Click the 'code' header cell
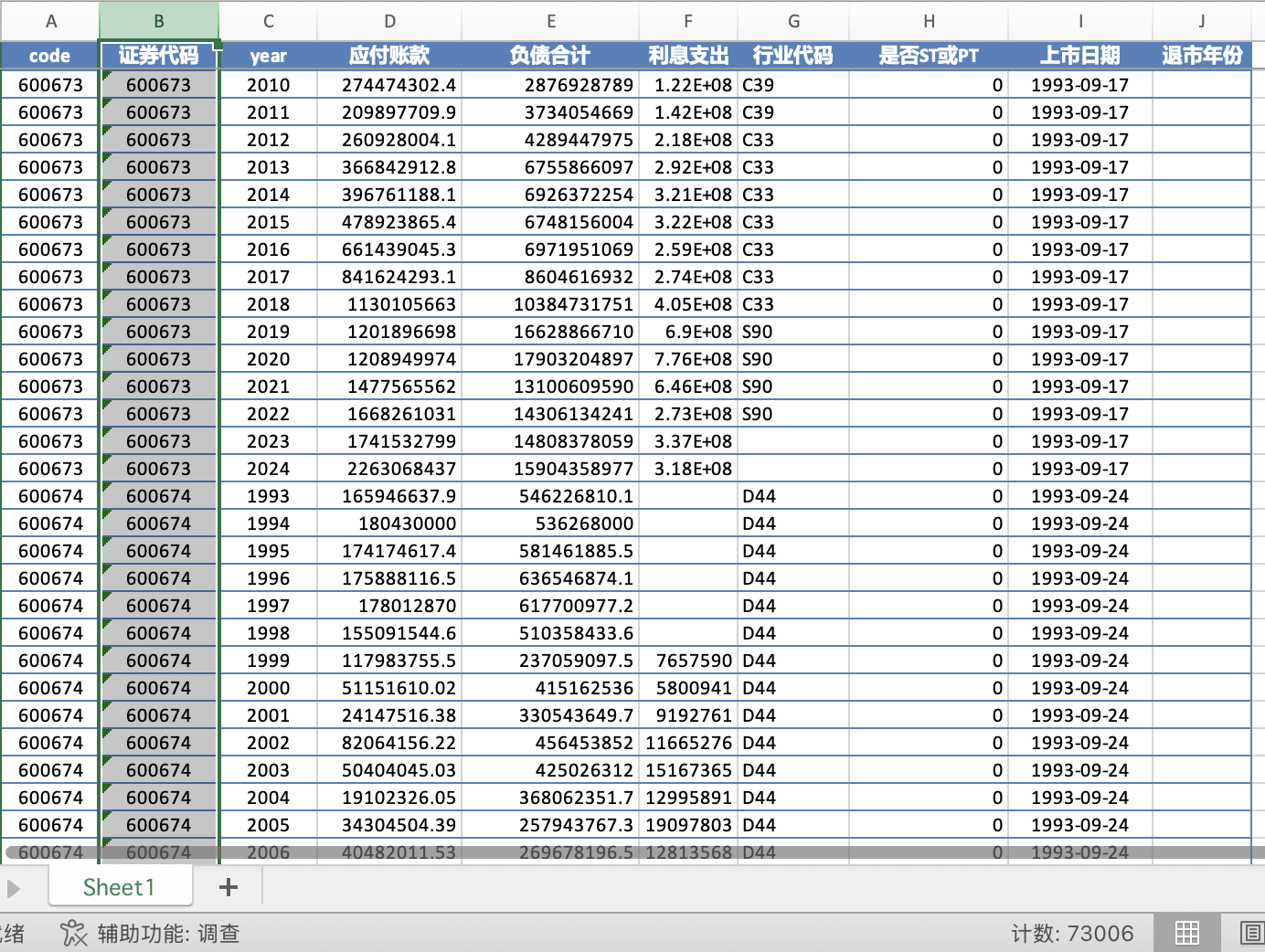This screenshot has height=952, width=1265. click(50, 56)
